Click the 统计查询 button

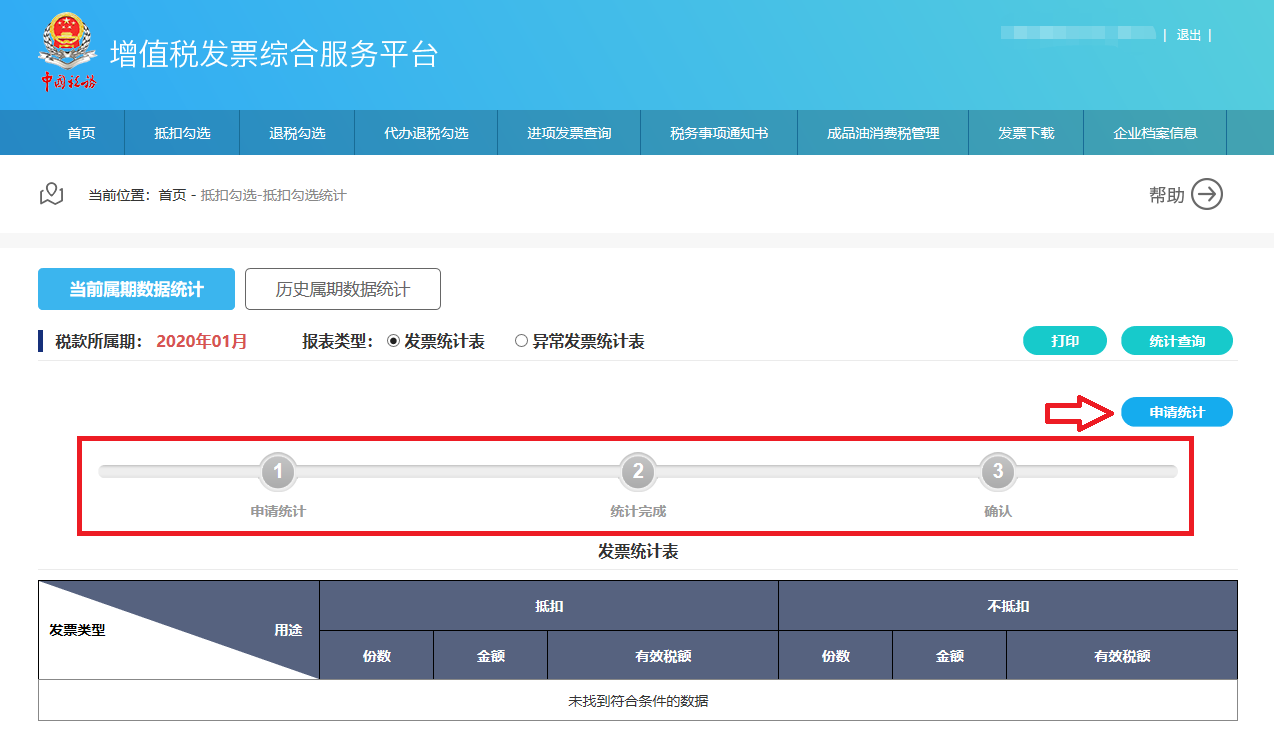click(1176, 341)
